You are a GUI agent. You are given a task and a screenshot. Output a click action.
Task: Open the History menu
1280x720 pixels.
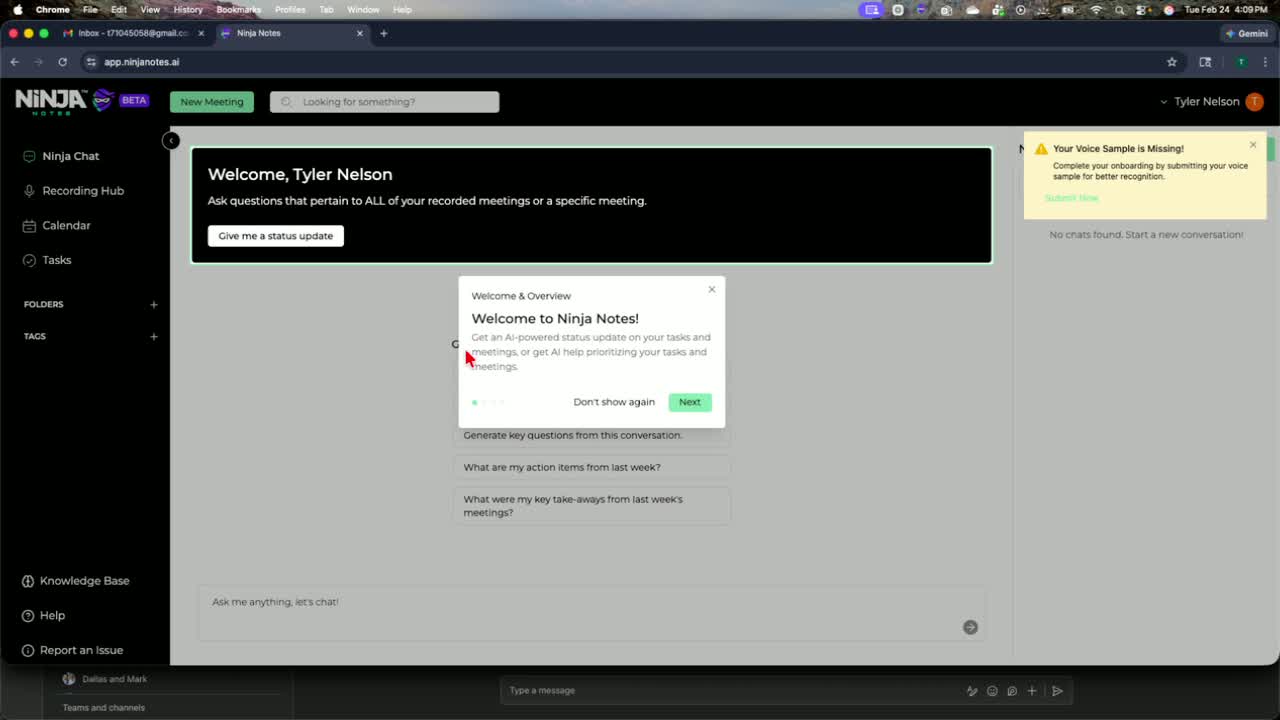tap(188, 9)
